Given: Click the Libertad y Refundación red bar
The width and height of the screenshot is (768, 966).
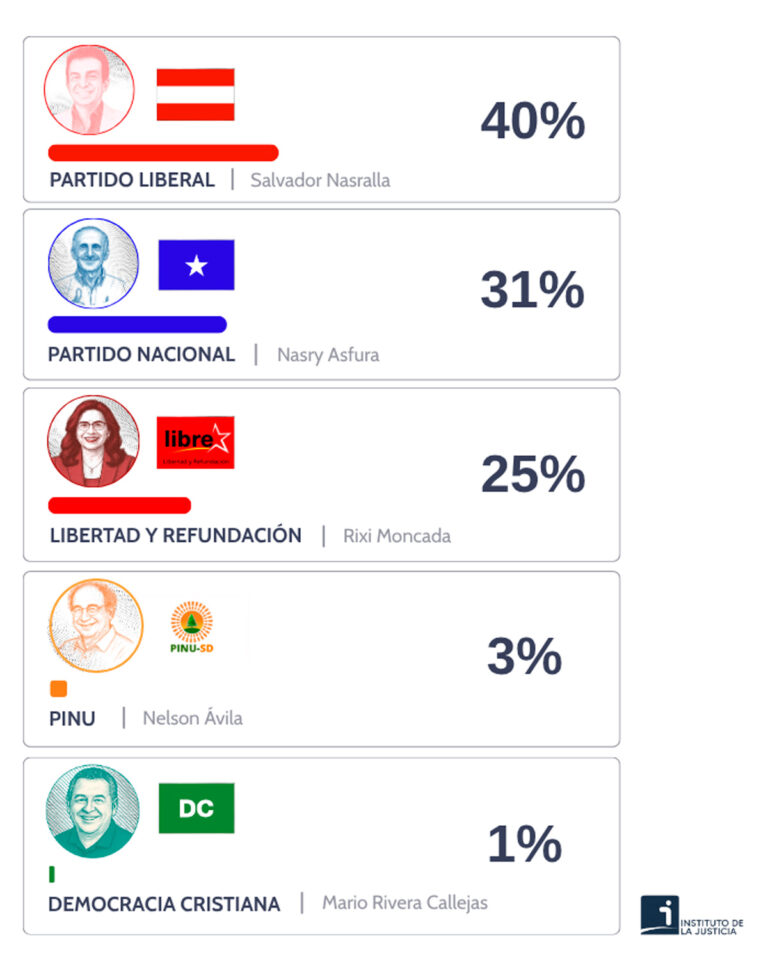Looking at the screenshot, I should [119, 505].
